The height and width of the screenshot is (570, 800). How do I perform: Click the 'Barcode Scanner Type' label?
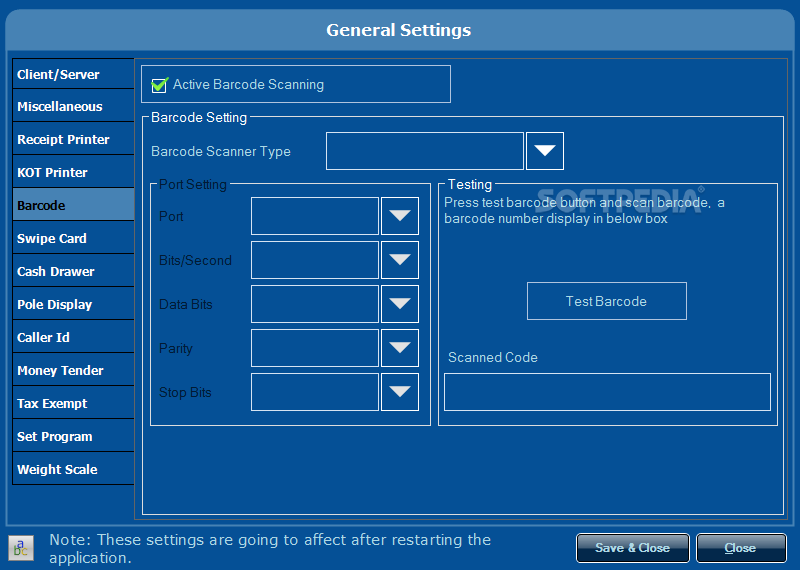coord(221,152)
